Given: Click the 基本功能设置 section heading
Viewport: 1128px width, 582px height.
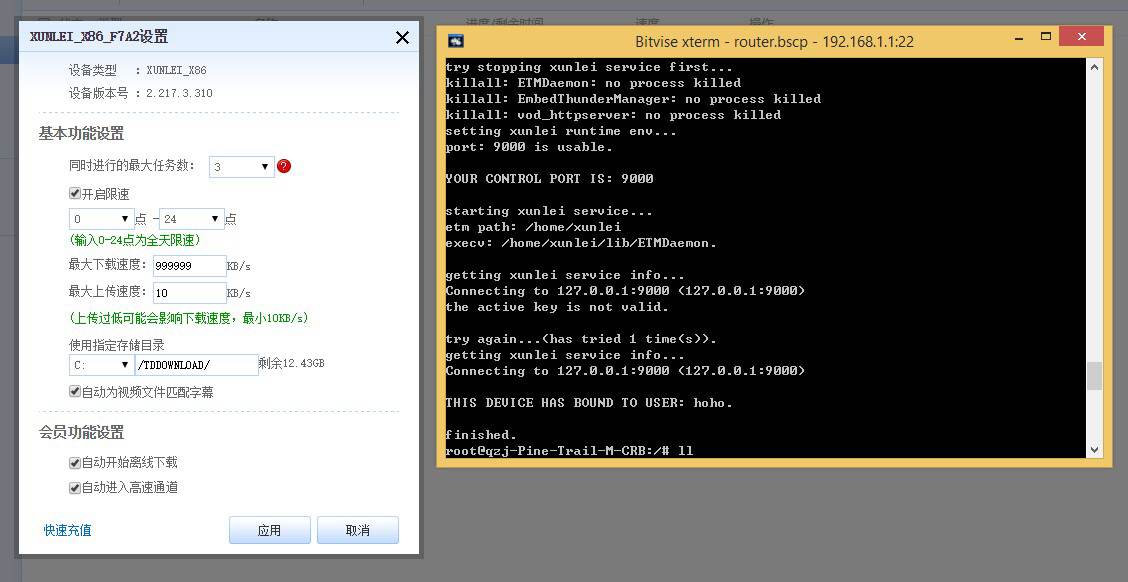Looking at the screenshot, I should pos(81,133).
